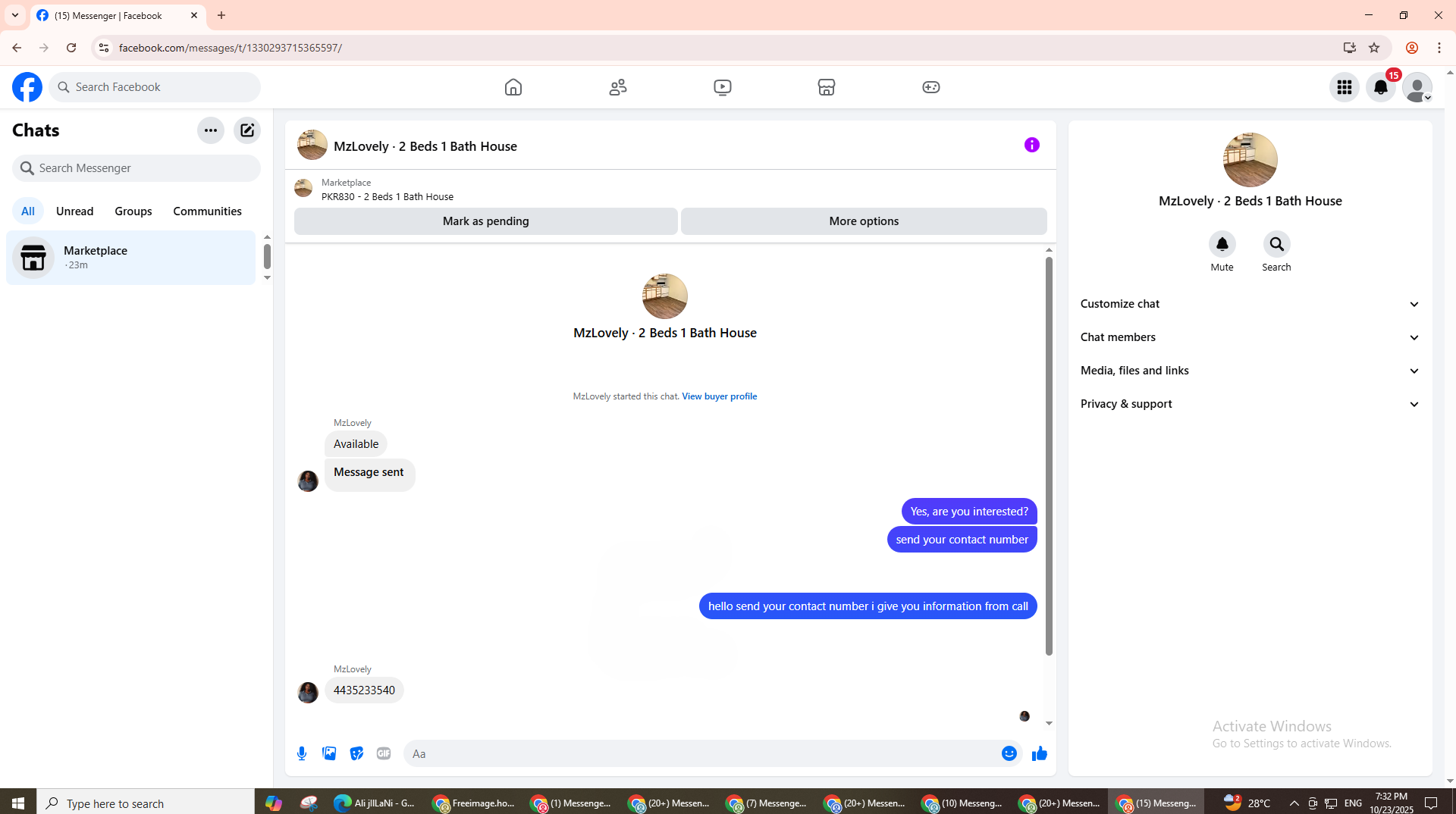Focus the Aa message input box
The width and height of the screenshot is (1456, 814).
point(701,753)
